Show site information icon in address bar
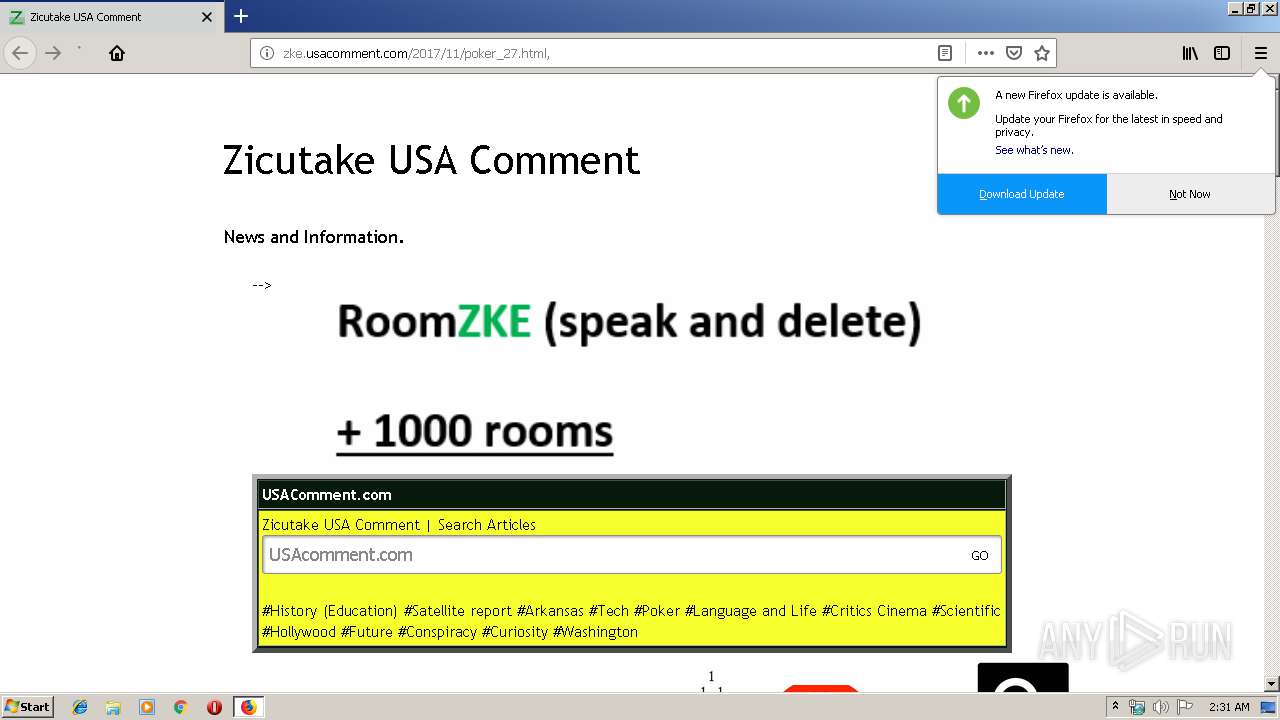 tap(266, 53)
